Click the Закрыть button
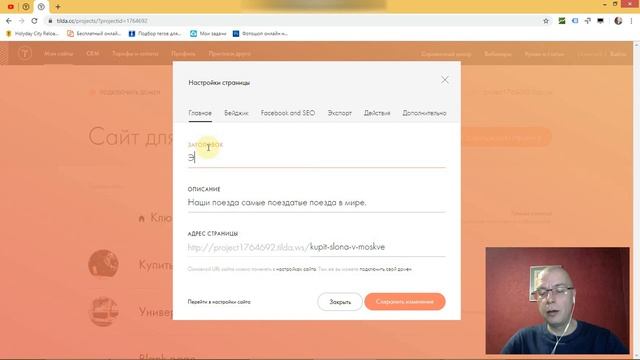 pos(340,302)
